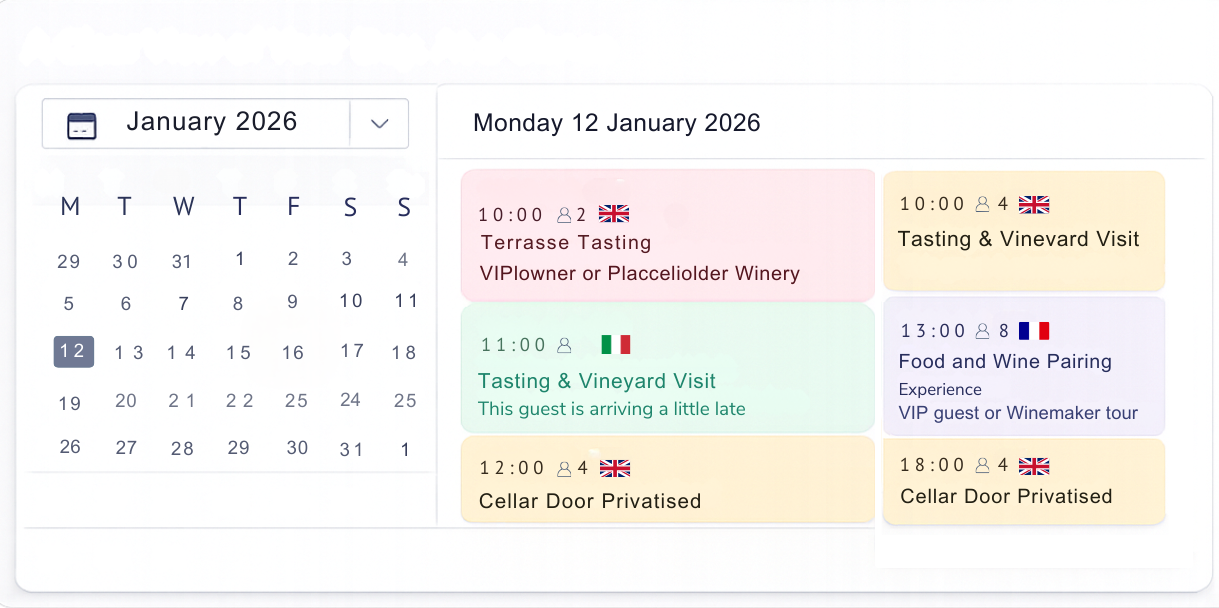Open the 18:00 Cellar Door Privatised booking
Image resolution: width=1219 pixels, height=608 pixels.
click(1023, 482)
